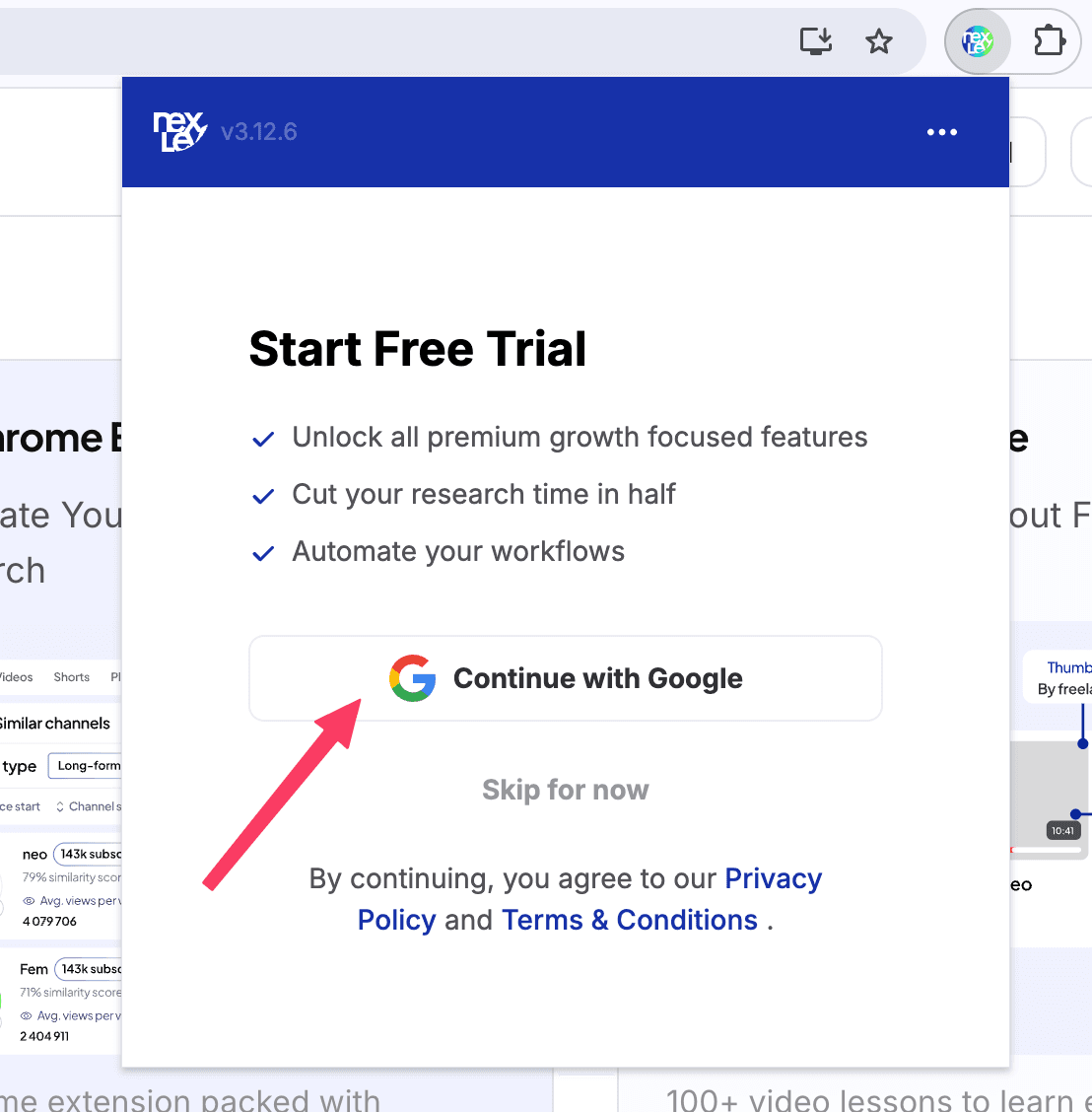Image resolution: width=1092 pixels, height=1112 pixels.
Task: Click the 10:41 video thumbnail in background
Action: click(x=1050, y=799)
